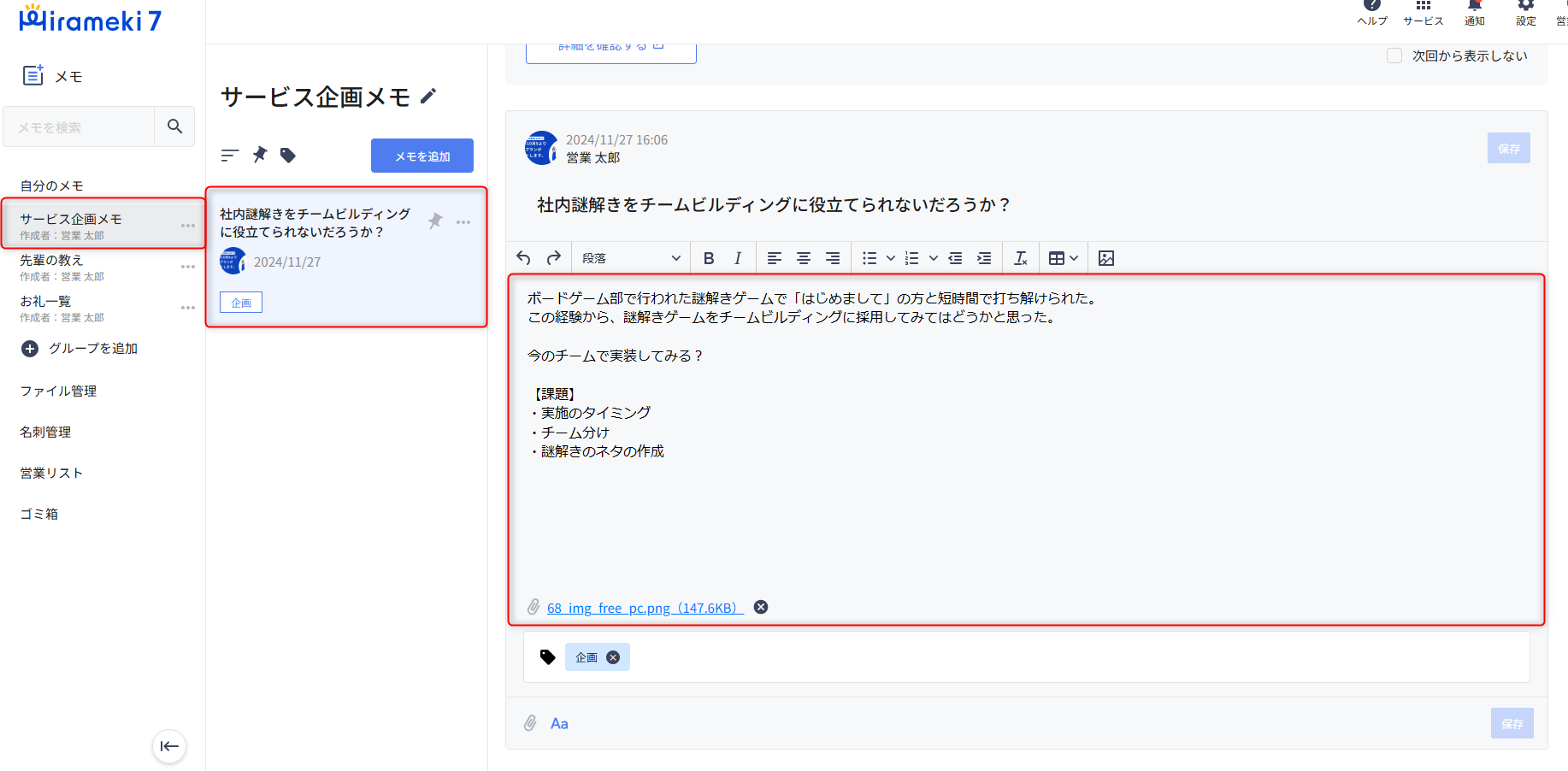Click pencil icon to rename サービス企画メモ
This screenshot has width=1568, height=771.
click(428, 97)
